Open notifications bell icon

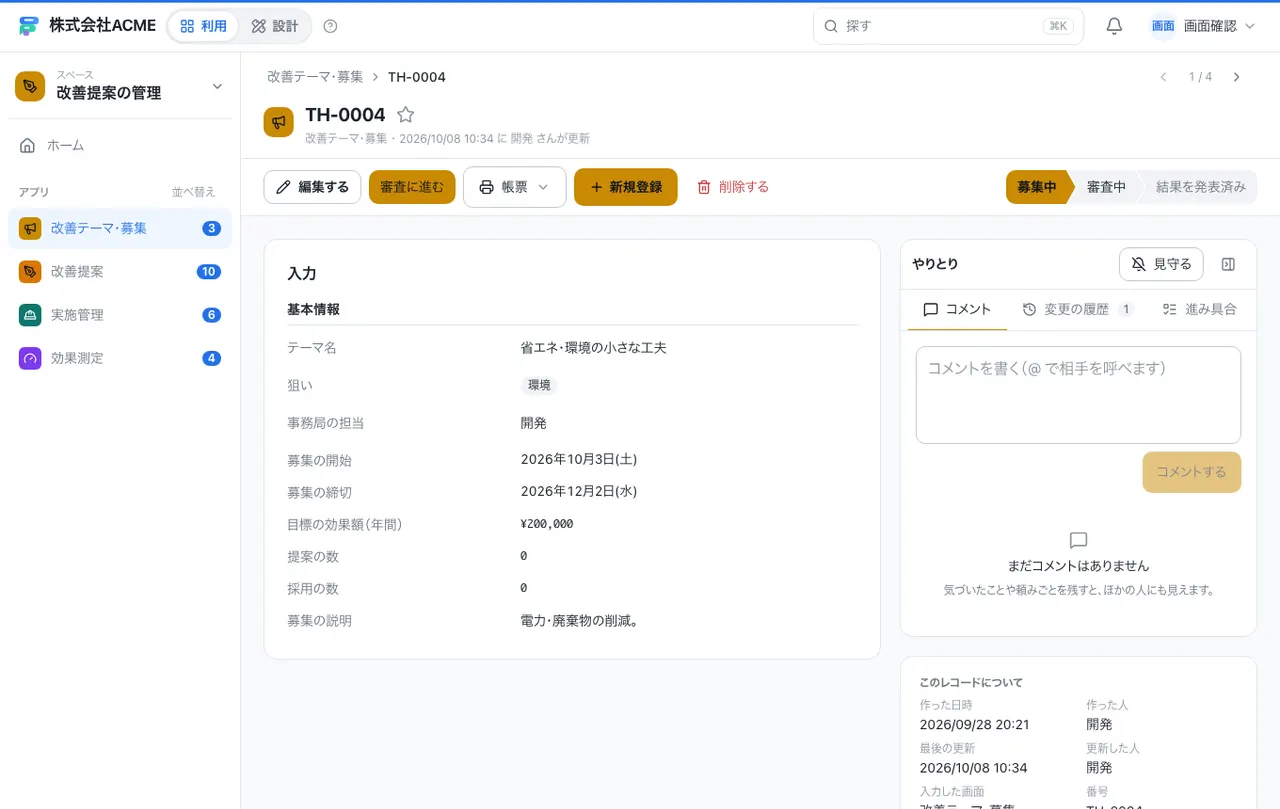1114,26
